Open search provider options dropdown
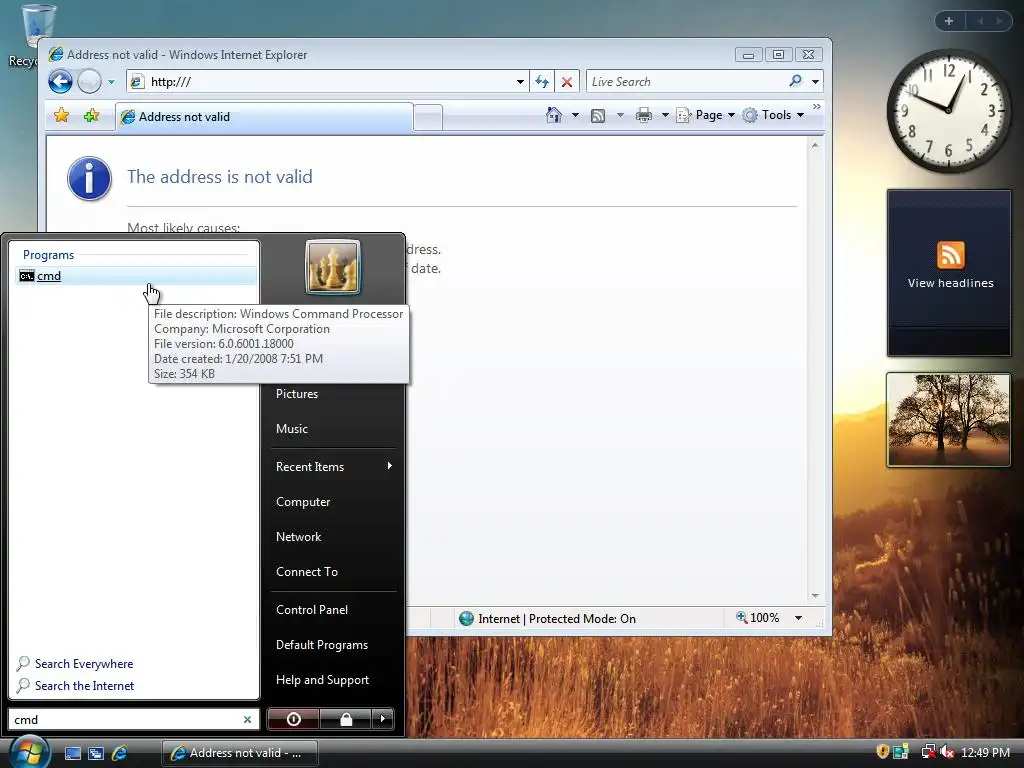The height and width of the screenshot is (768, 1024). [x=815, y=82]
